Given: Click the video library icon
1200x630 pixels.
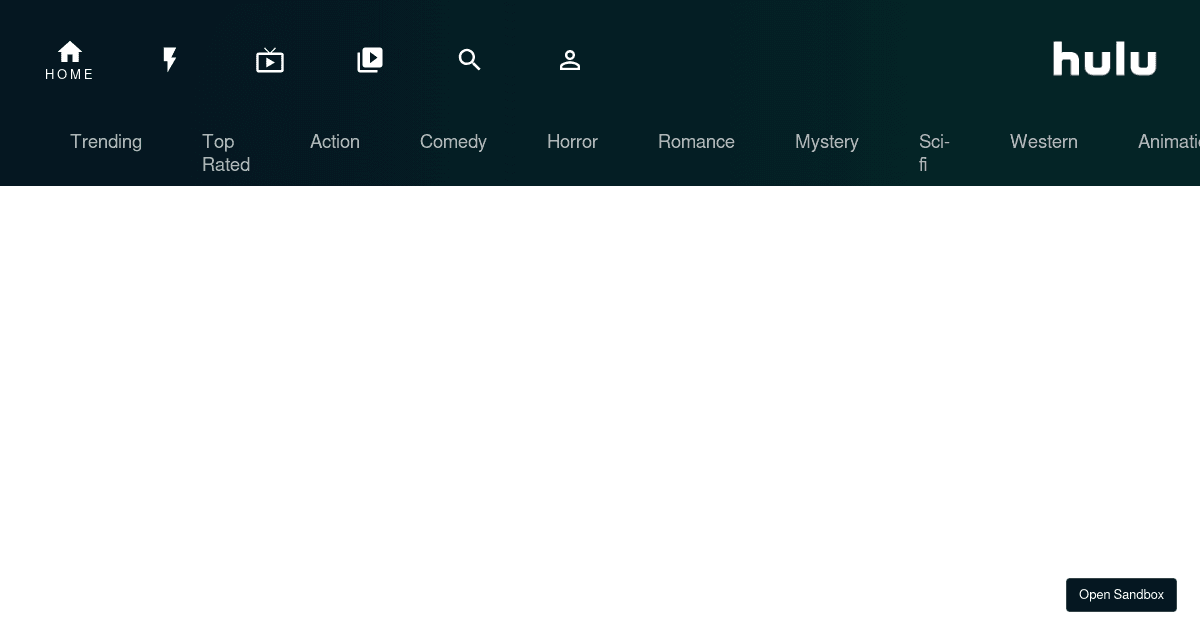Looking at the screenshot, I should [x=370, y=60].
